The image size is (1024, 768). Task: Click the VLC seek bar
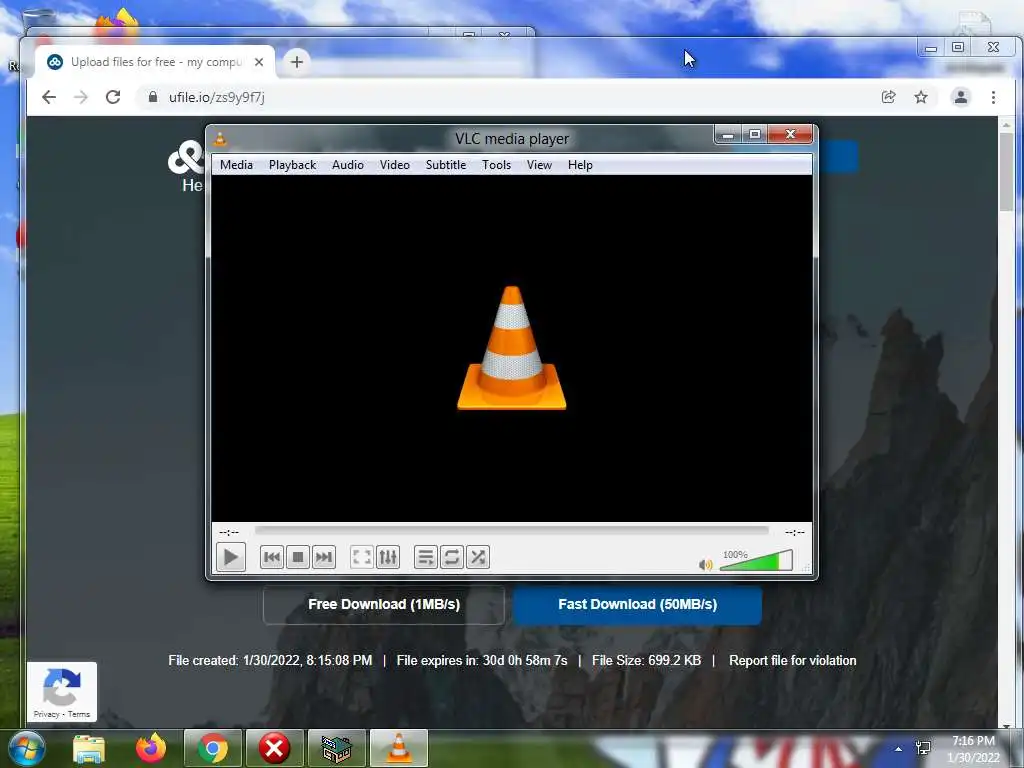point(511,531)
